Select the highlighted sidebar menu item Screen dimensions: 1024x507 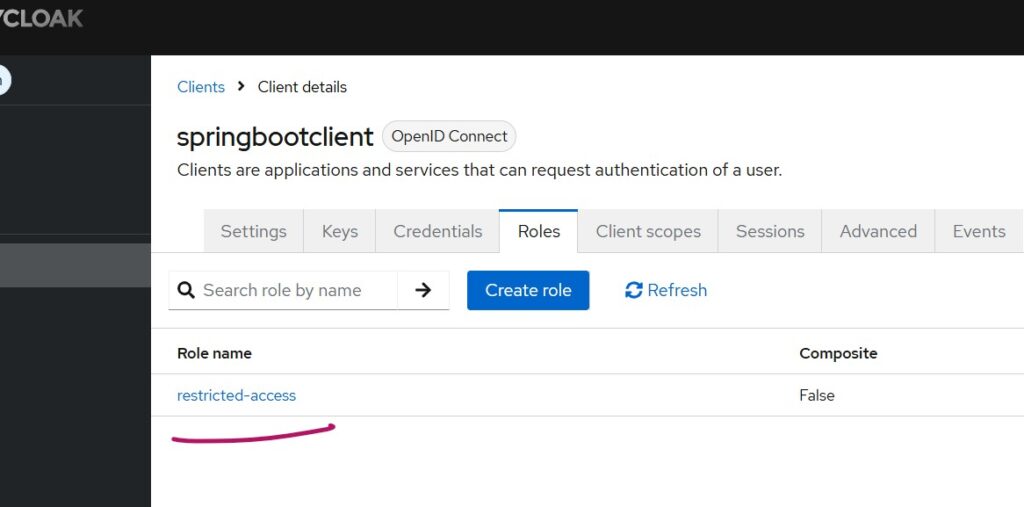click(75, 265)
